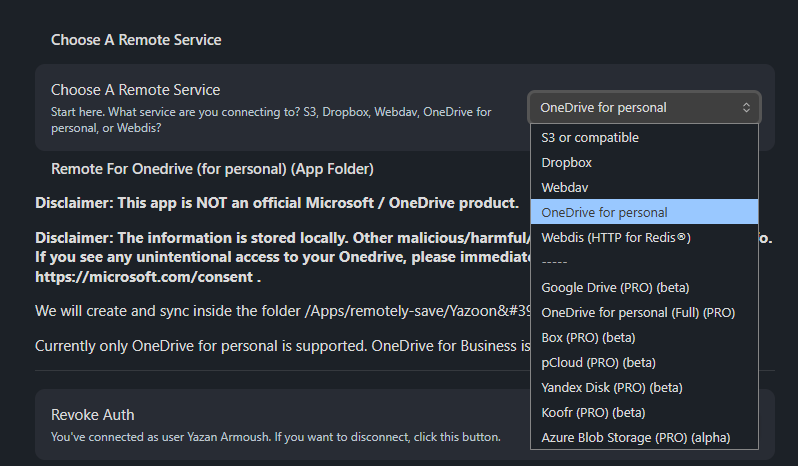Click the NOT an official Microsoft disclaimer
The height and width of the screenshot is (466, 798).
277,203
